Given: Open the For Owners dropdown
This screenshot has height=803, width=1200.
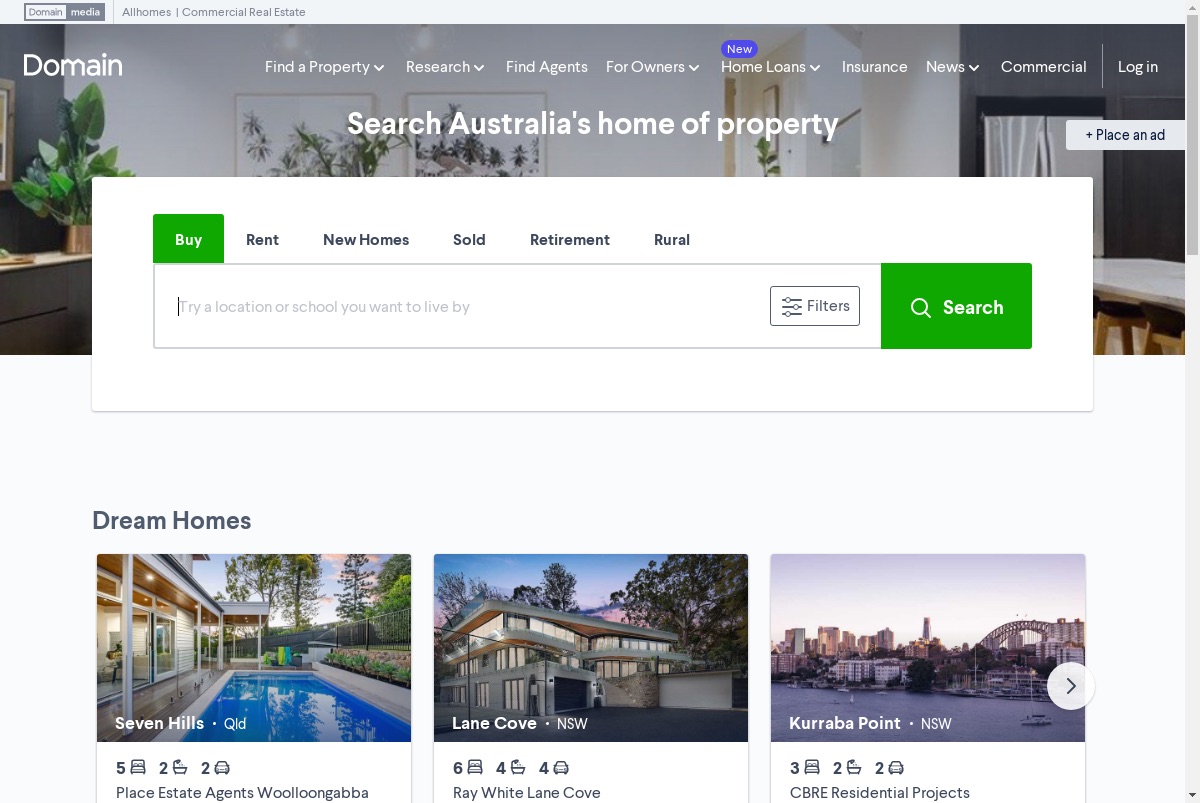Looking at the screenshot, I should pos(653,67).
